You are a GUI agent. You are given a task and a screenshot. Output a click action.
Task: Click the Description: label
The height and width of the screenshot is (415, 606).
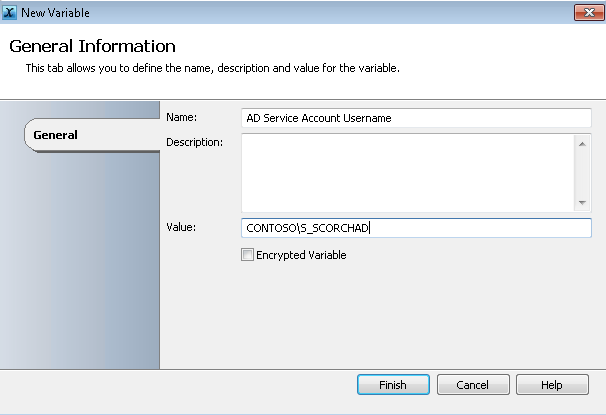point(194,142)
